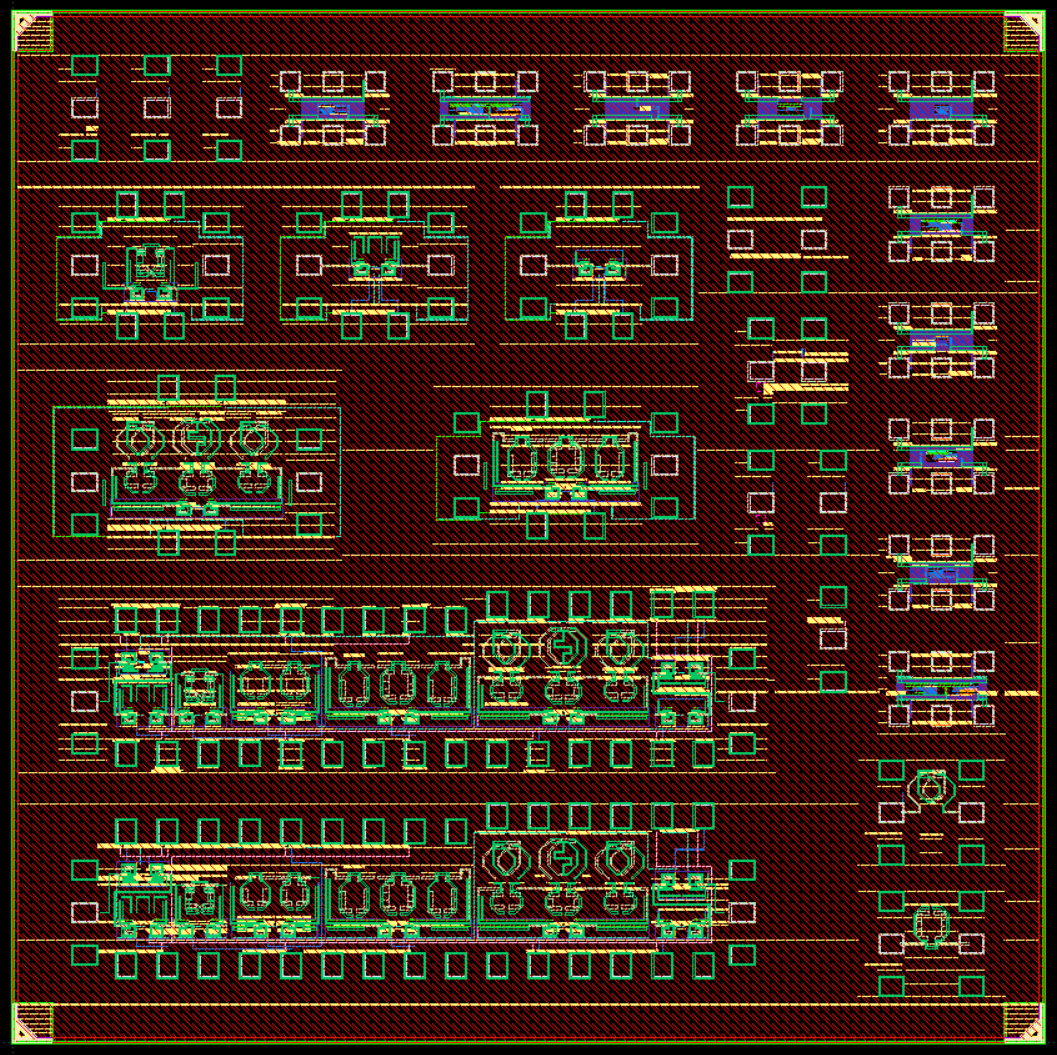Viewport: 1057px width, 1055px height.
Task: Click the lowest rounded device near bottom-right corner
Action: (930, 925)
